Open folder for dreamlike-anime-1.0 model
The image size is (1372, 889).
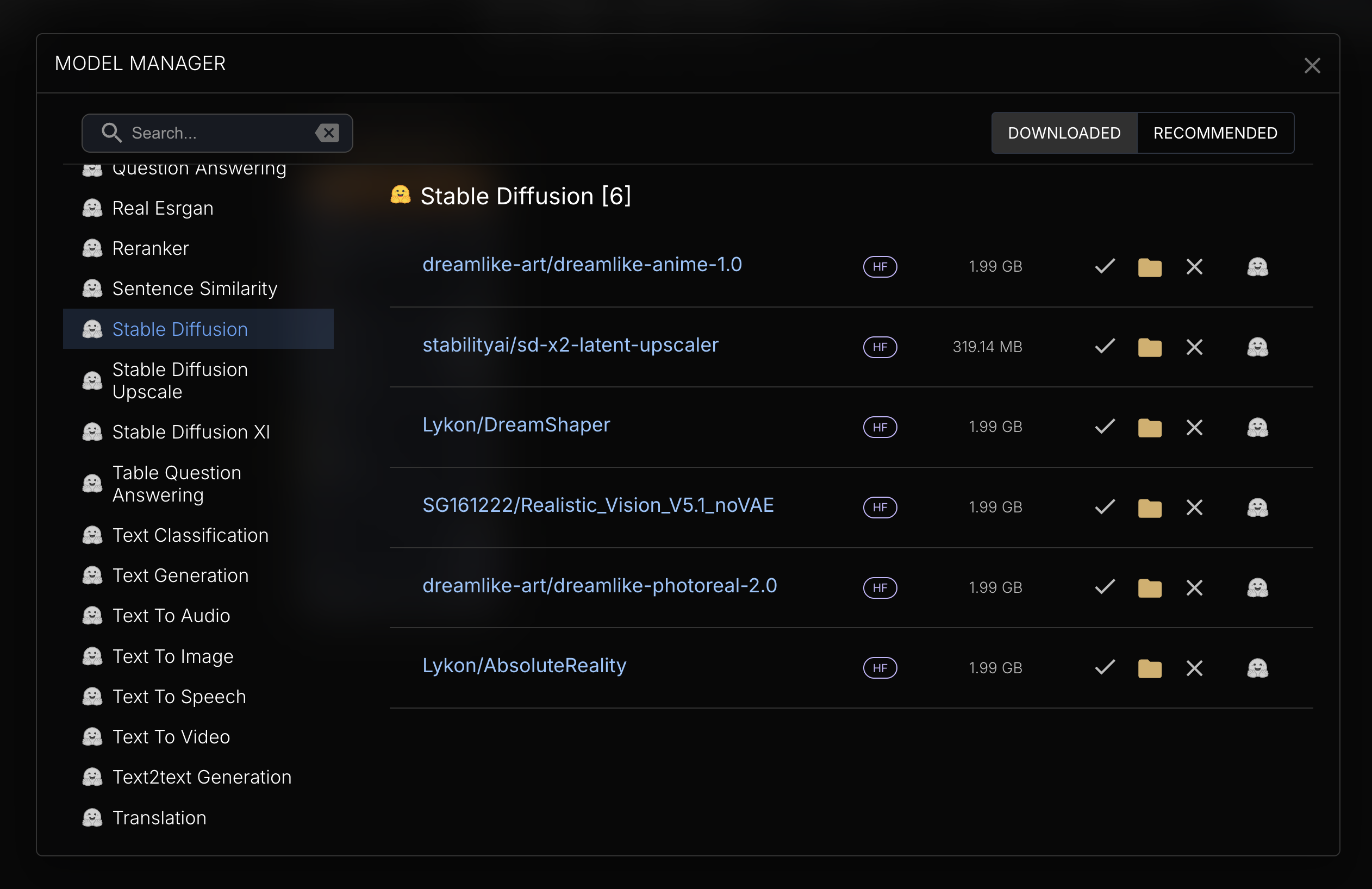[1150, 267]
